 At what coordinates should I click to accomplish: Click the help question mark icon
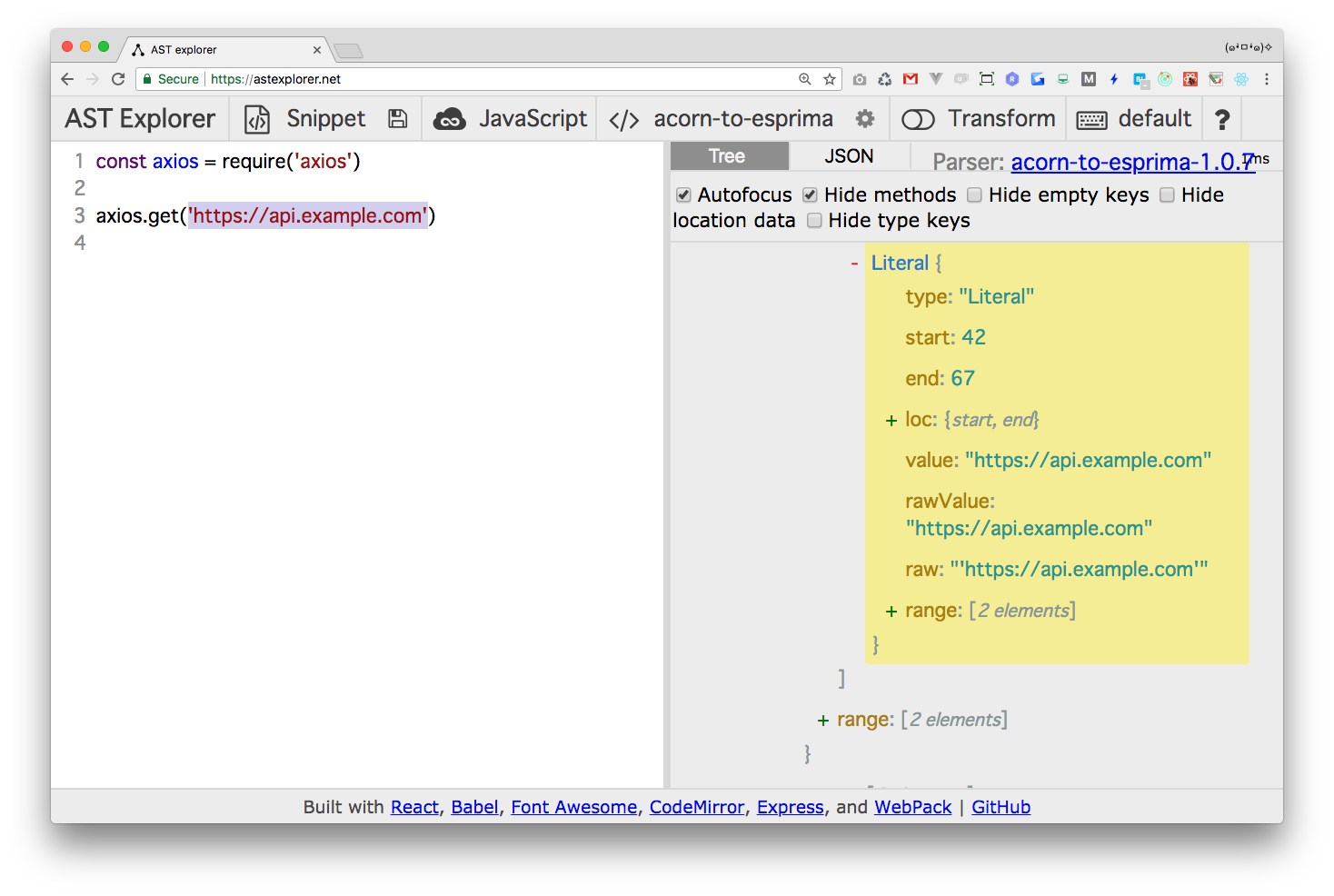pos(1221,118)
